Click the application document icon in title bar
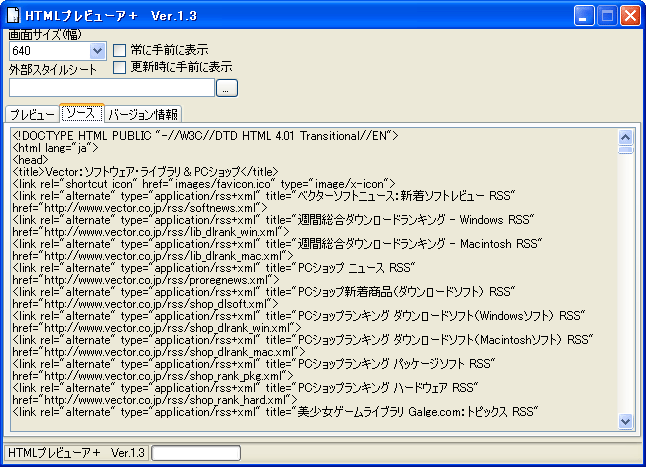 (x=14, y=15)
